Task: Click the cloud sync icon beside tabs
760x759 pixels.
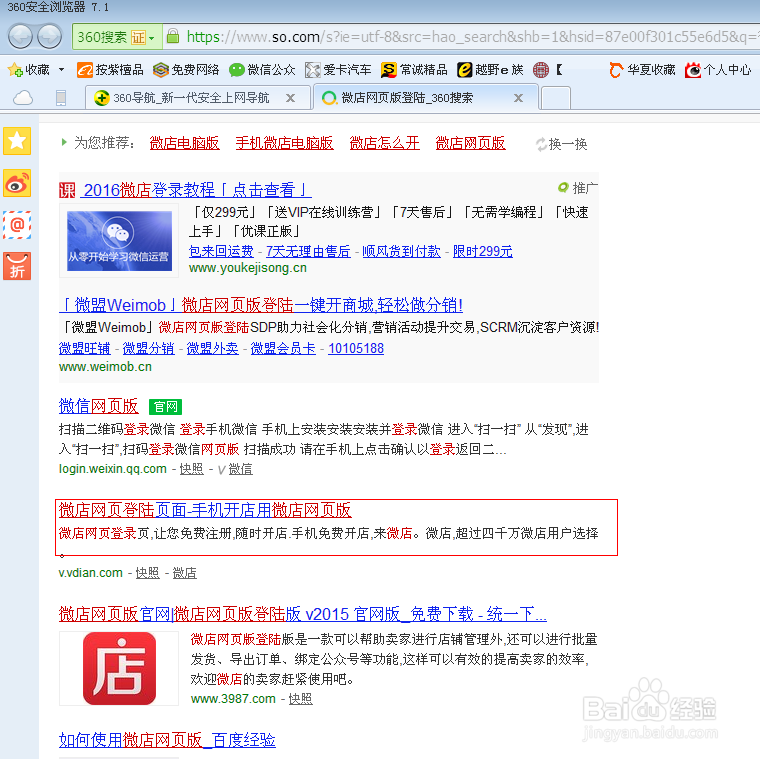Action: click(23, 98)
